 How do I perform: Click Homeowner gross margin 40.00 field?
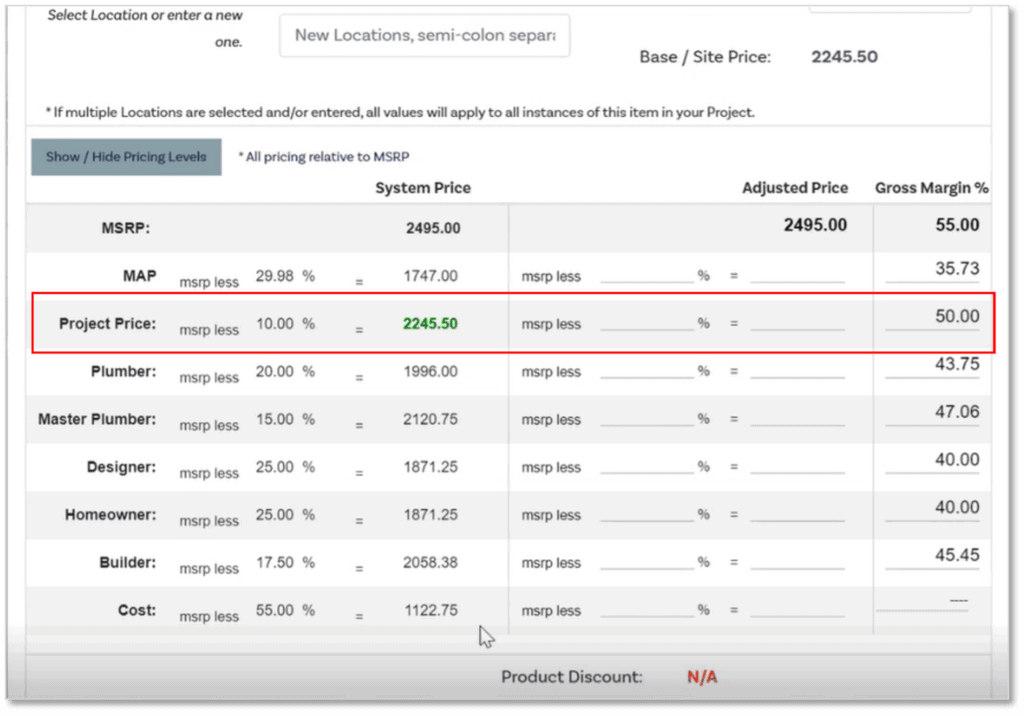pos(933,508)
